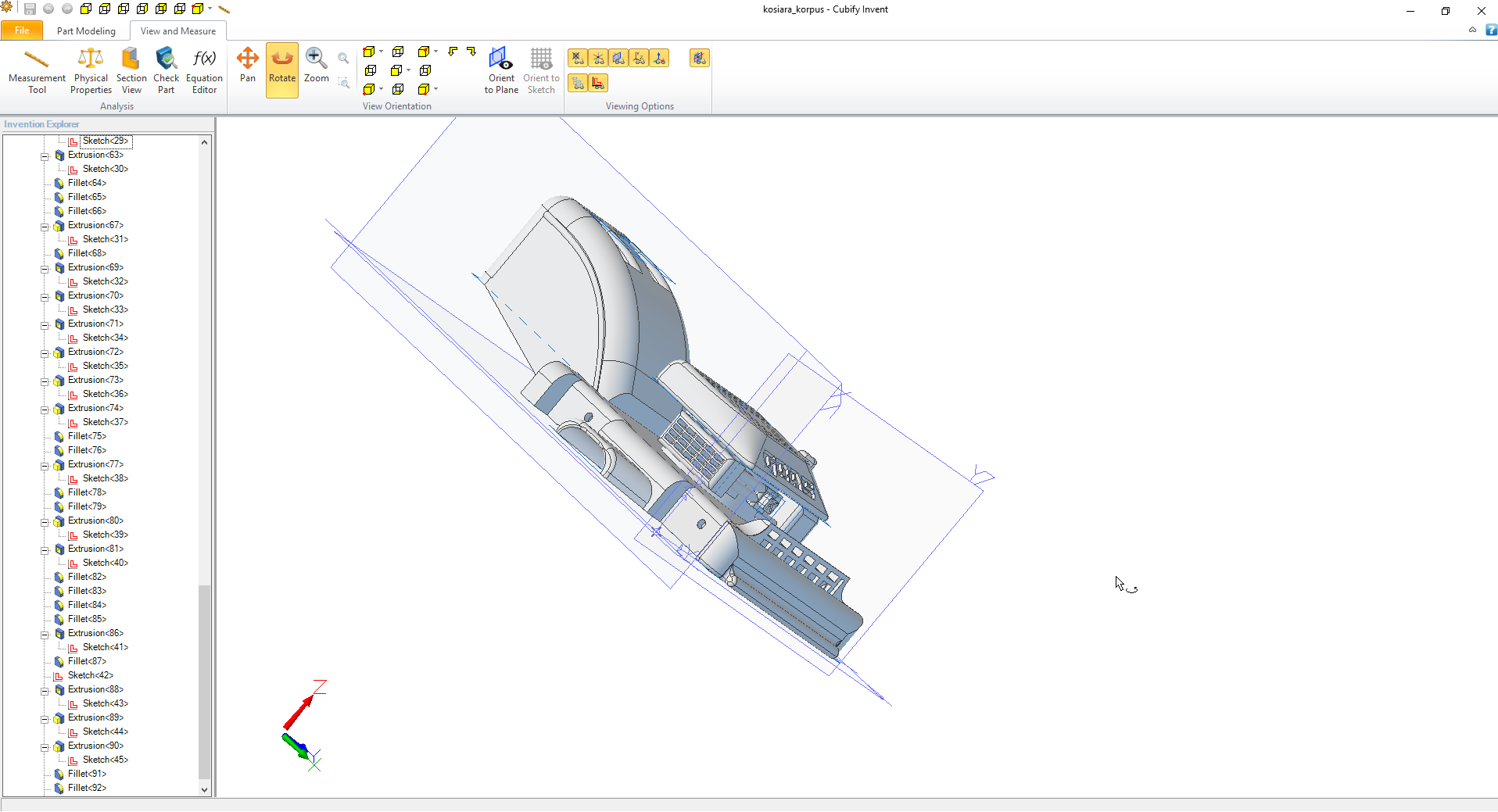Open the File menu

pos(22,30)
